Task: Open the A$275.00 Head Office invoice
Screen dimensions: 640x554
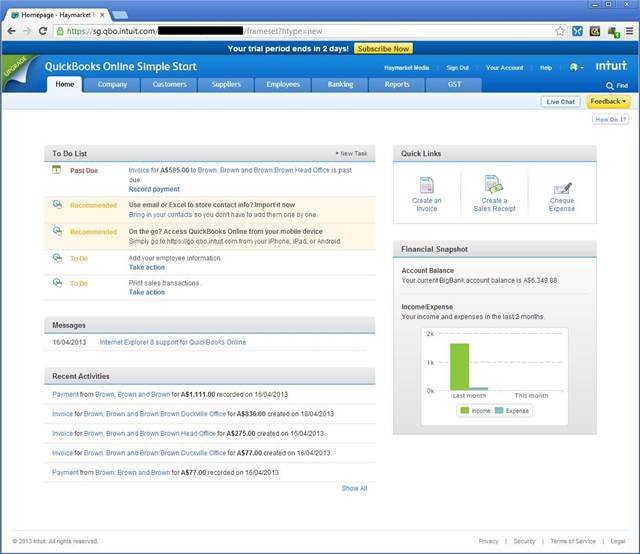Action: pyautogui.click(x=62, y=433)
